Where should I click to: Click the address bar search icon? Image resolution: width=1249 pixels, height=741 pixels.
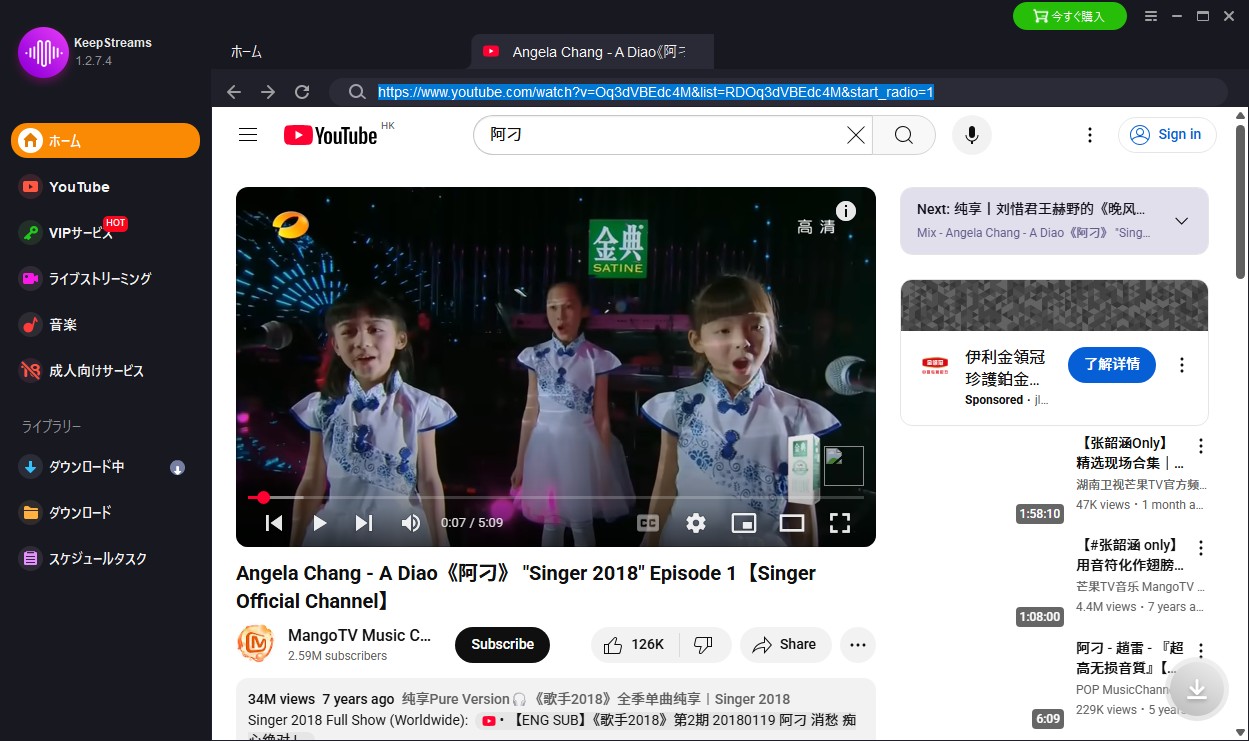tap(356, 92)
